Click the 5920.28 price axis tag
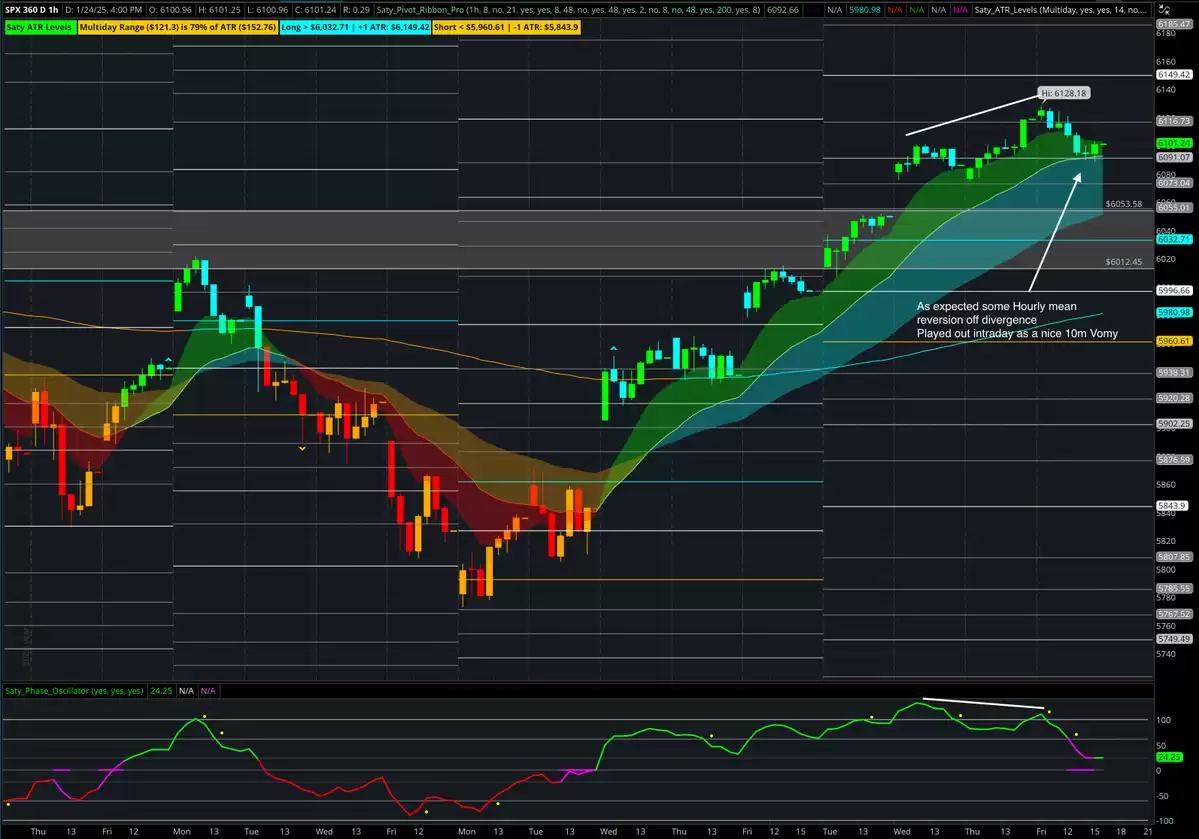1199x839 pixels. tap(1174, 398)
